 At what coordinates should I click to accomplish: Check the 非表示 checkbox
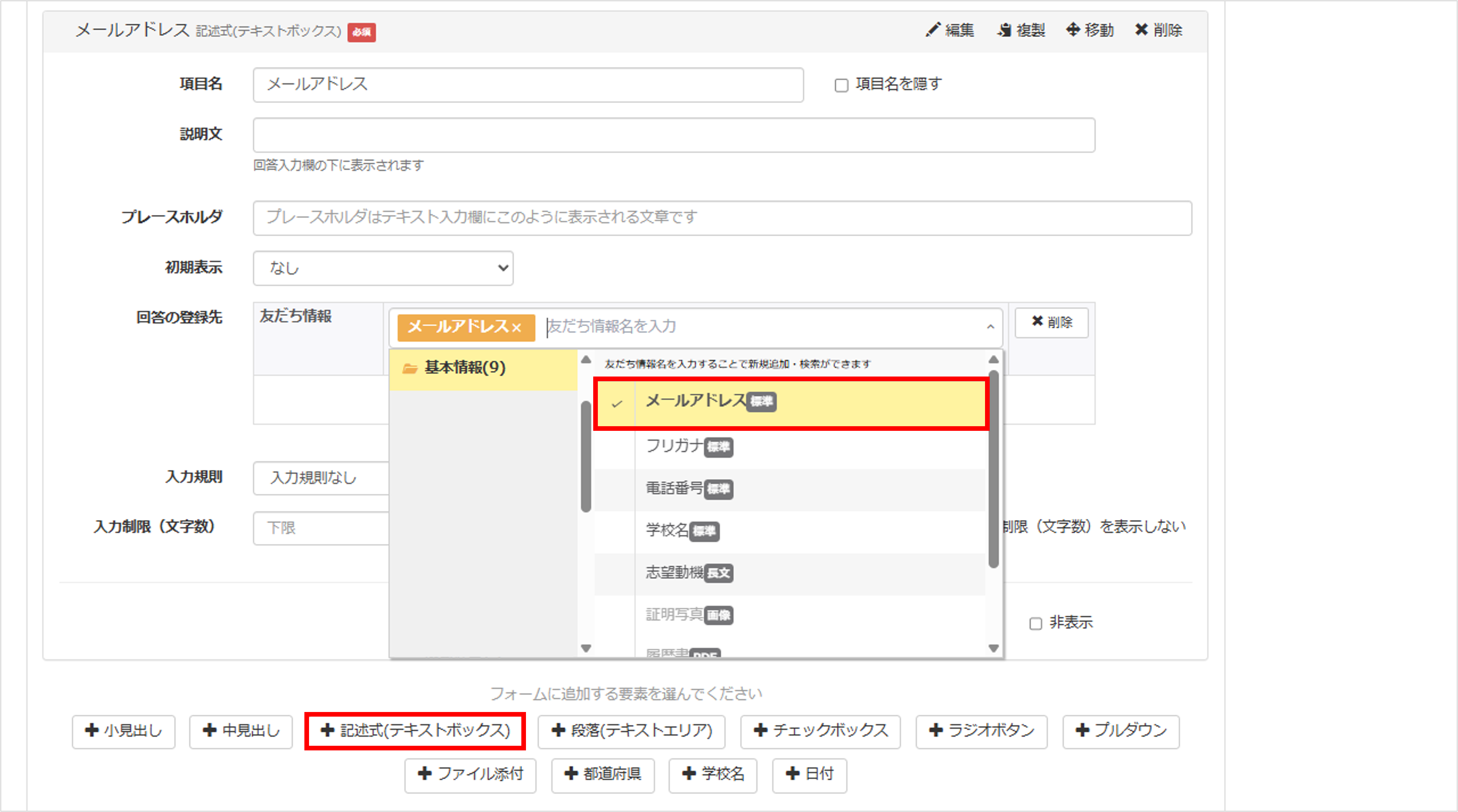[1035, 623]
